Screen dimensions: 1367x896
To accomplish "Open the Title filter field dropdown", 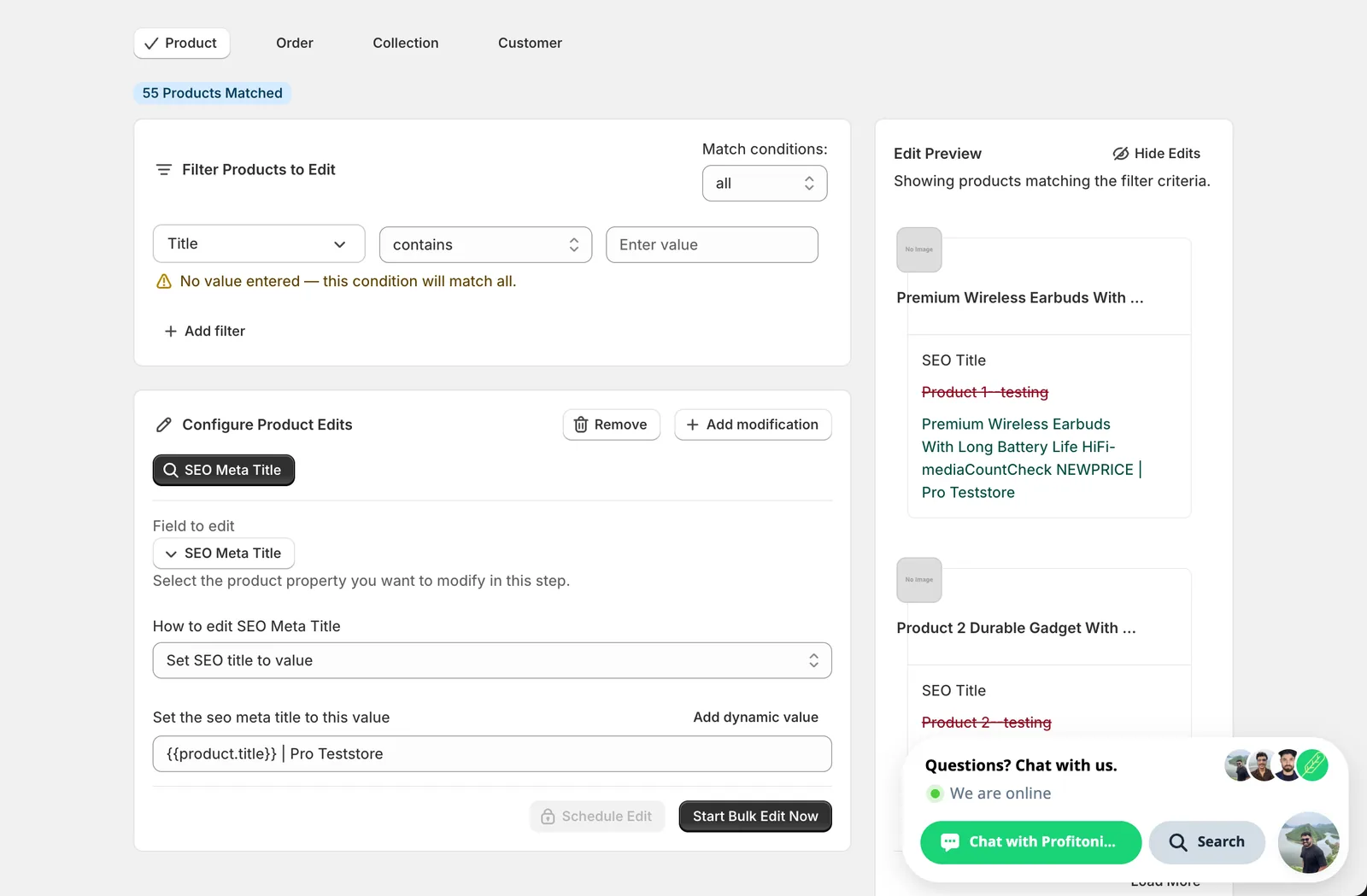I will pos(259,244).
